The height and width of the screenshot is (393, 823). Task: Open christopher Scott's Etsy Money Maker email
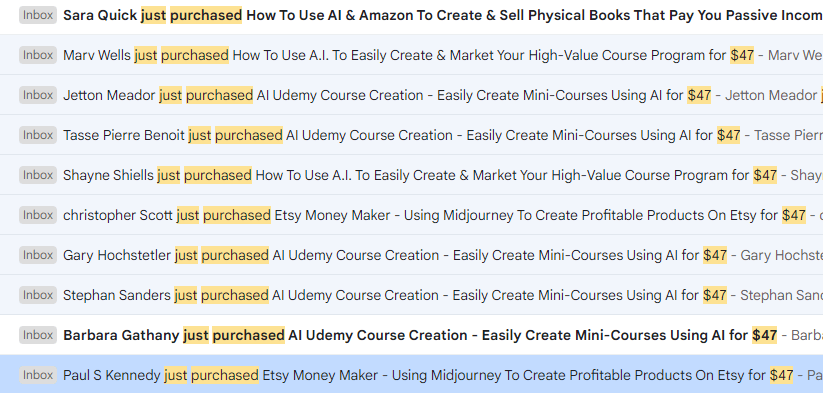(x=412, y=215)
